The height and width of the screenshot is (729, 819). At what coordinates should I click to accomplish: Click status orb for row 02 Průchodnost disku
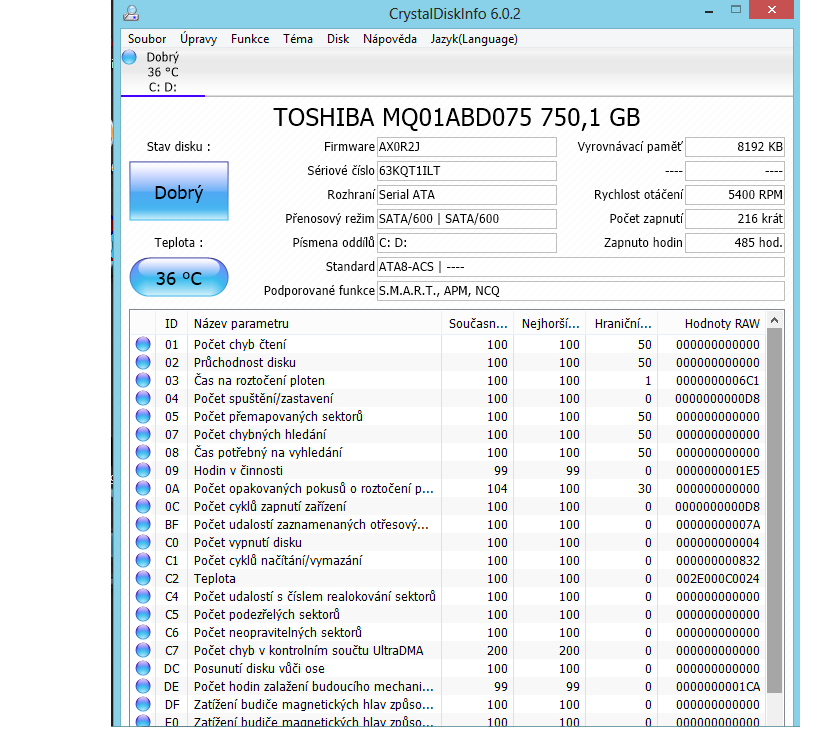143,362
